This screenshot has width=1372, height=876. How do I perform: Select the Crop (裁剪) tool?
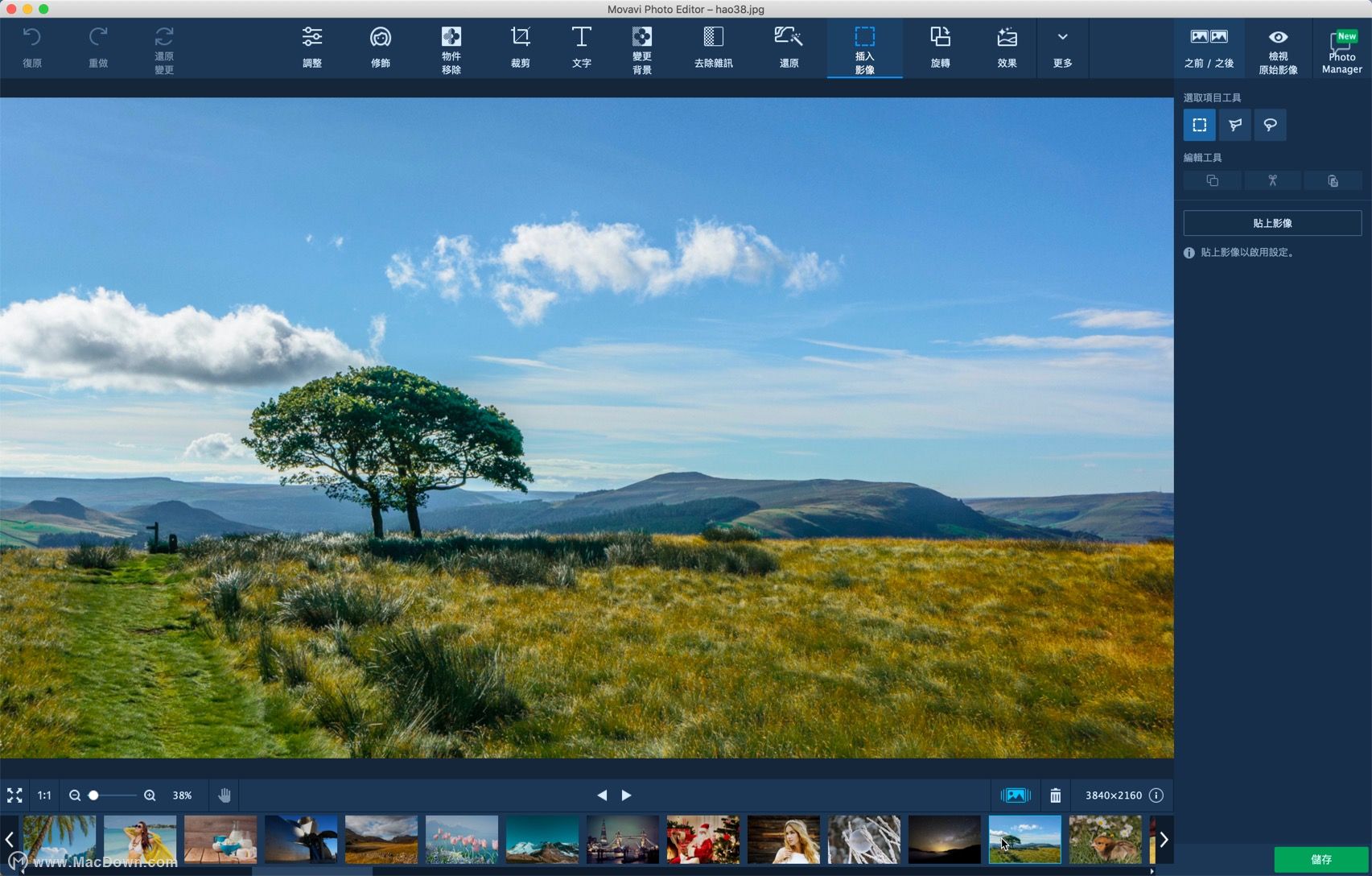[520, 47]
